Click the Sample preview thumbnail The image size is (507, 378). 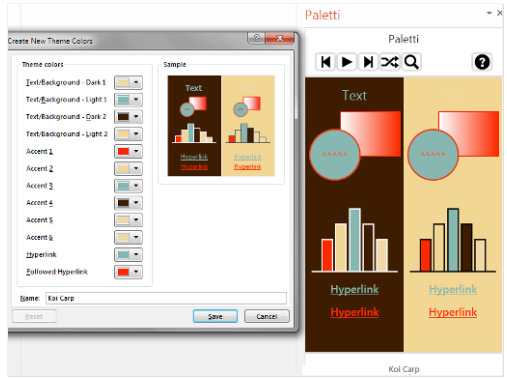(x=221, y=126)
